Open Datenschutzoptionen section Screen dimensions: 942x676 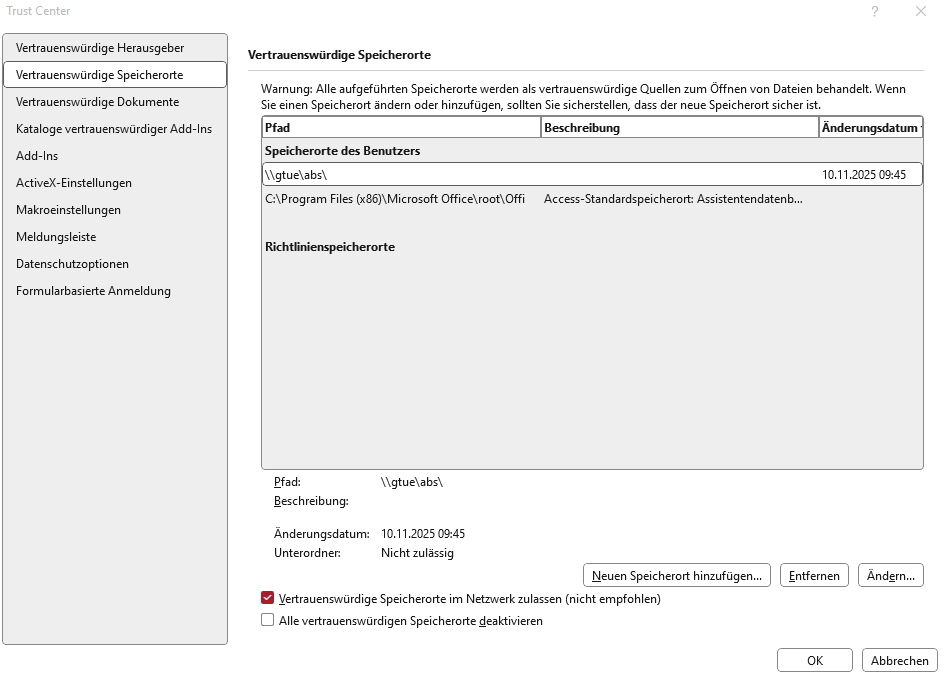(x=72, y=264)
